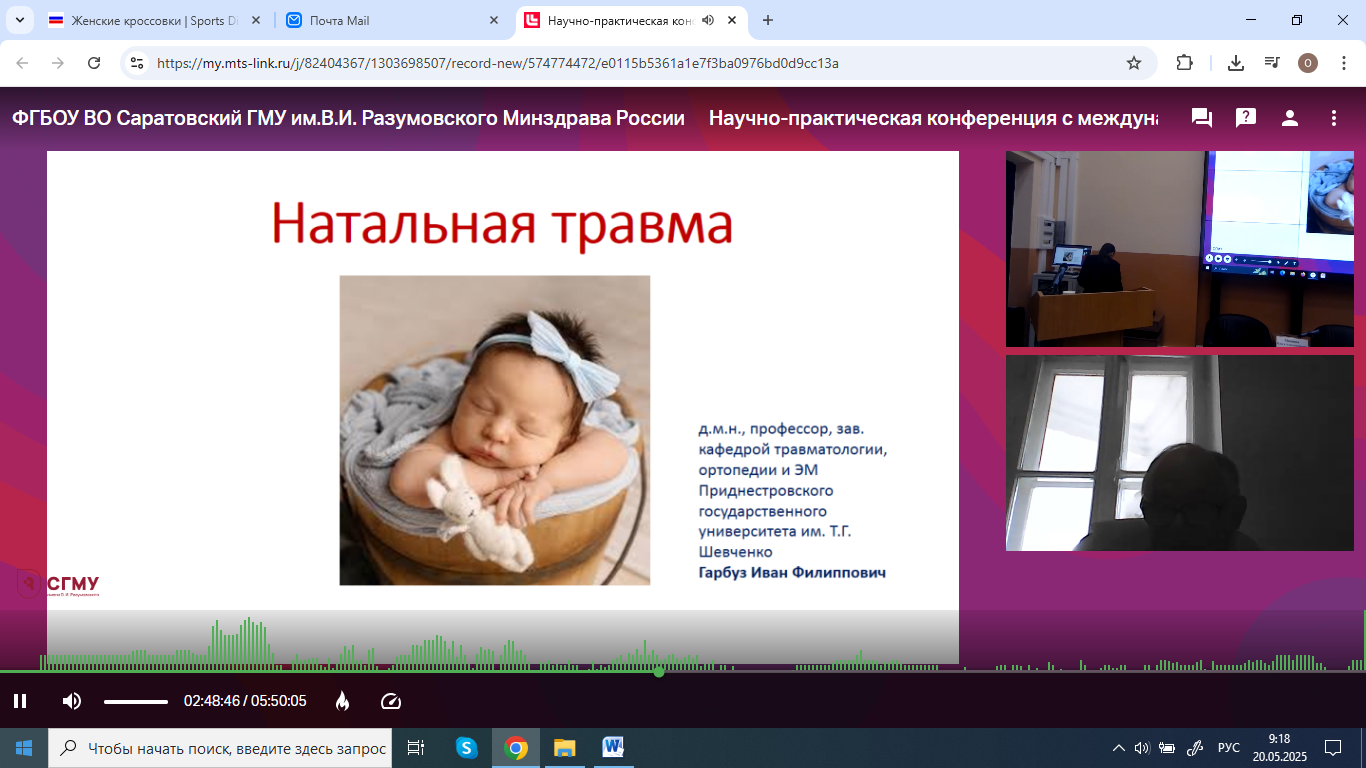
Task: Click the ФГБОУ ВО Саратовский ГМУ title
Action: (348, 118)
